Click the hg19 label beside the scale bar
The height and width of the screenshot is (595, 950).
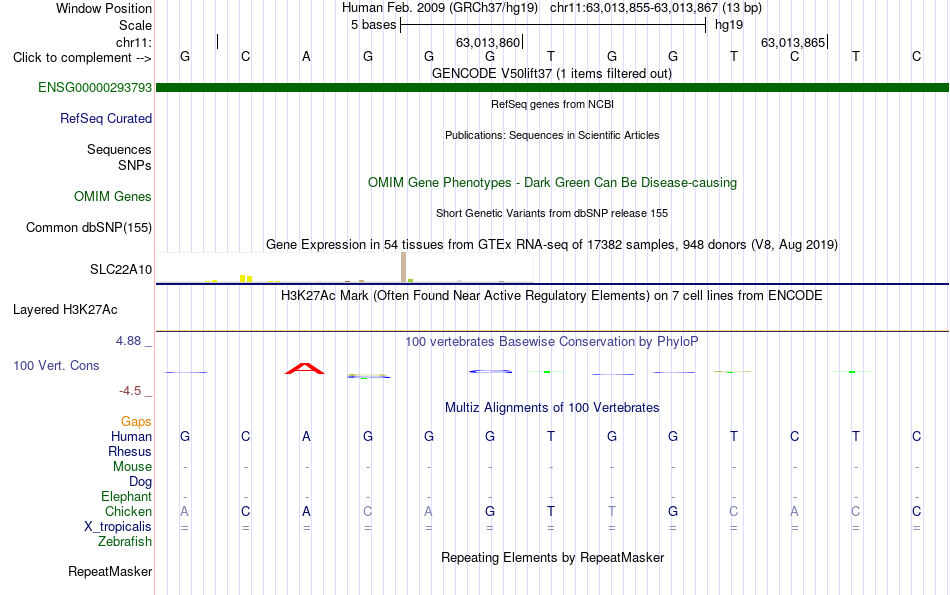pyautogui.click(x=729, y=25)
